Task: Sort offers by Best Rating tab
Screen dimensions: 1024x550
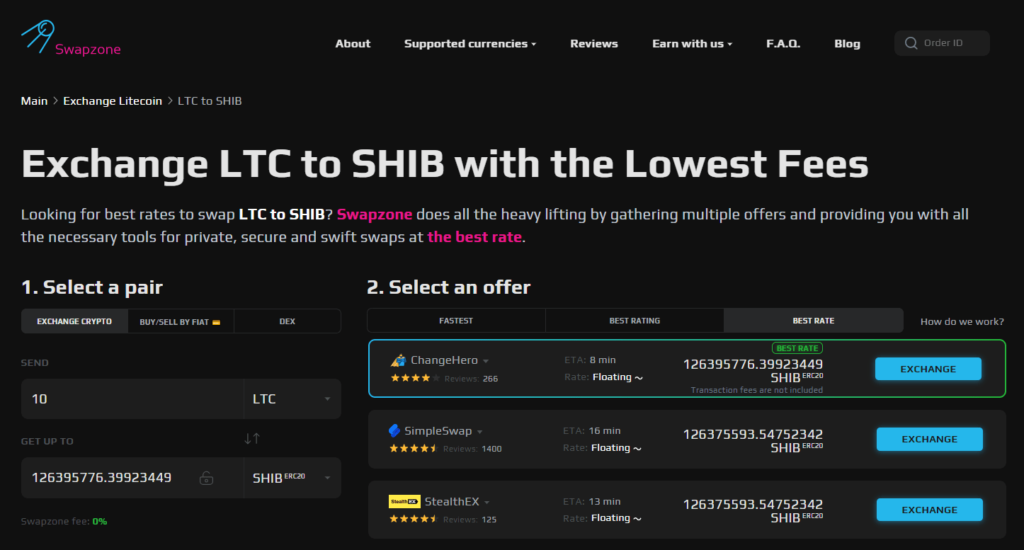Action: point(634,321)
